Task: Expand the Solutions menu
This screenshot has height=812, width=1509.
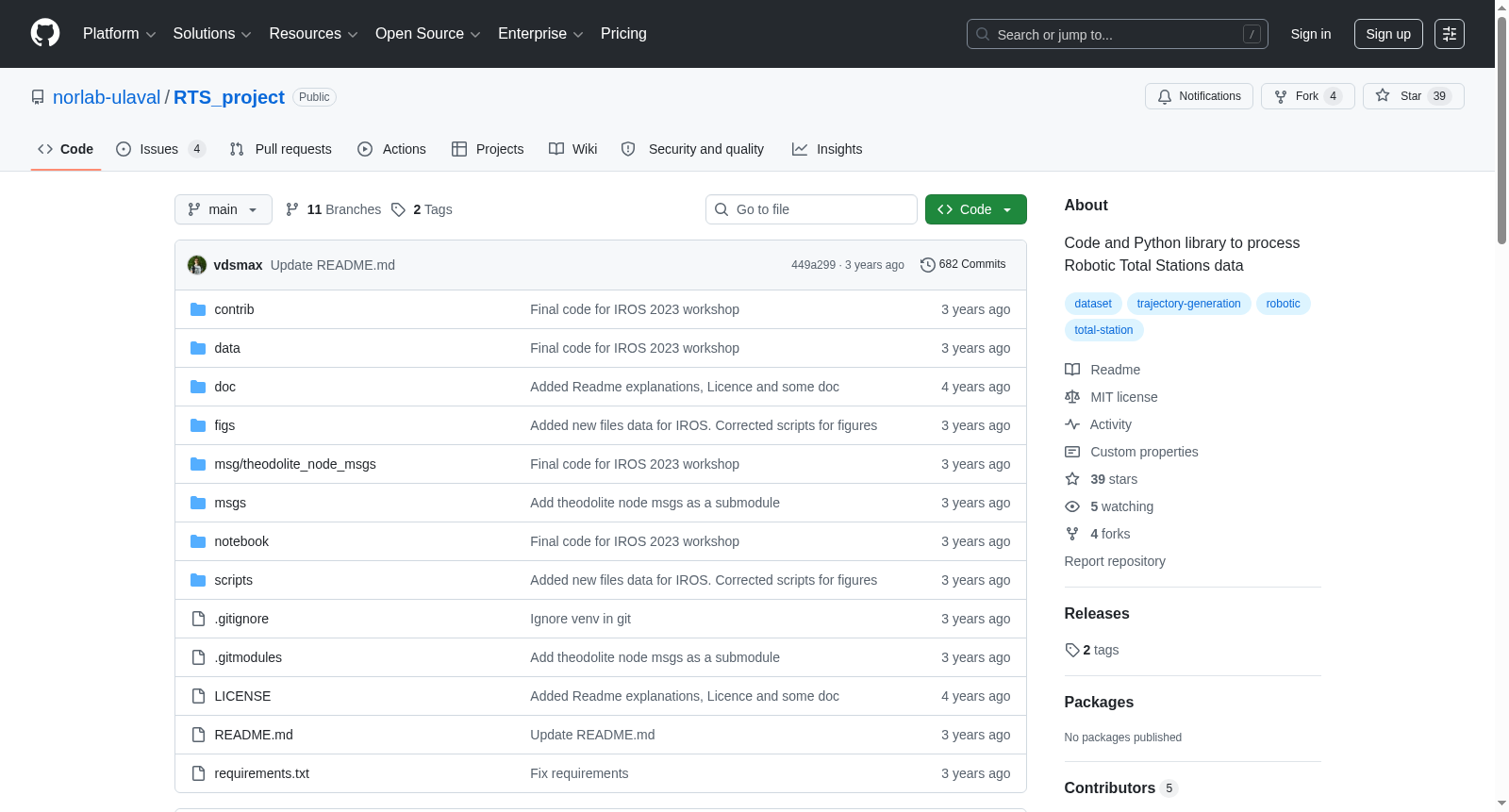Action: 212,34
